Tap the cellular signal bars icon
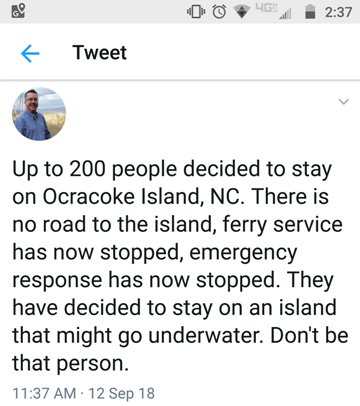 [285, 14]
